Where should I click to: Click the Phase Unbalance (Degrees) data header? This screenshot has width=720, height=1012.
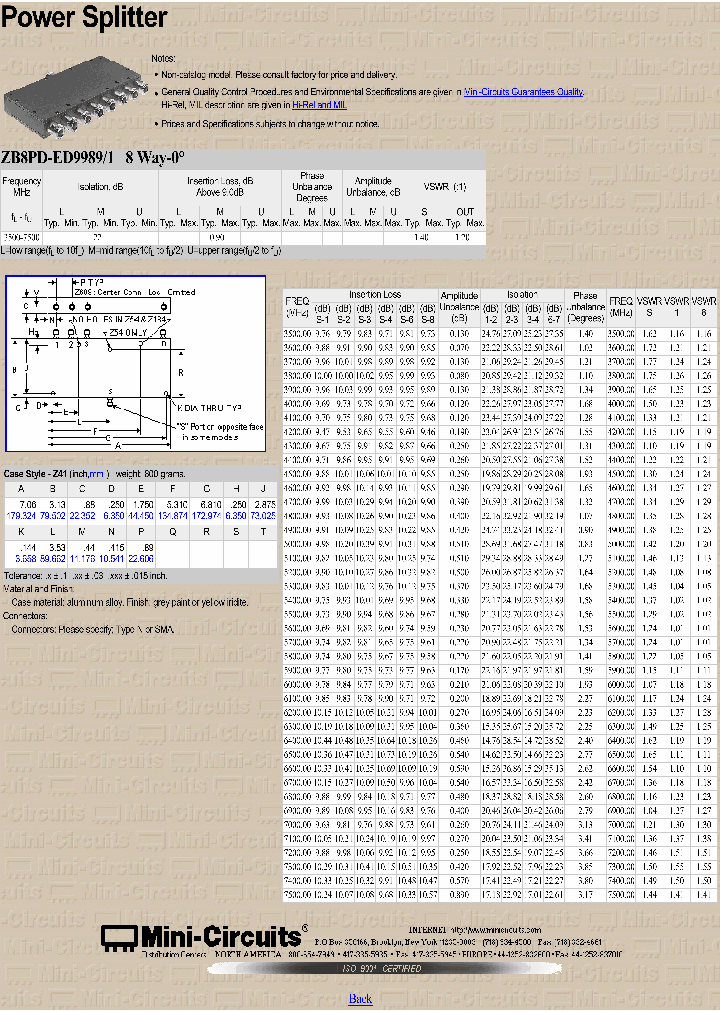(x=585, y=307)
